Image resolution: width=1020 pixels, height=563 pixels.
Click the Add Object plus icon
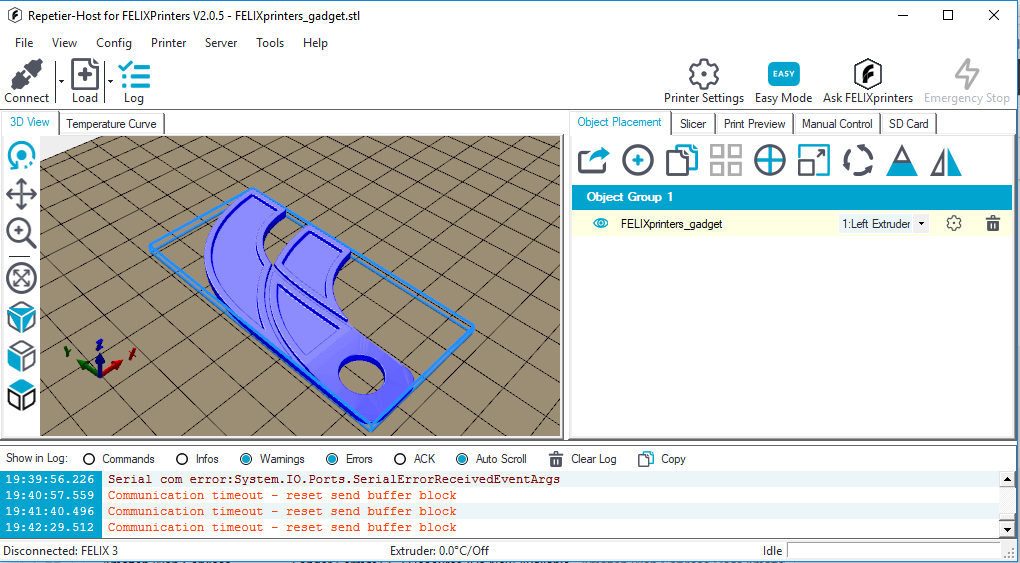tap(638, 160)
